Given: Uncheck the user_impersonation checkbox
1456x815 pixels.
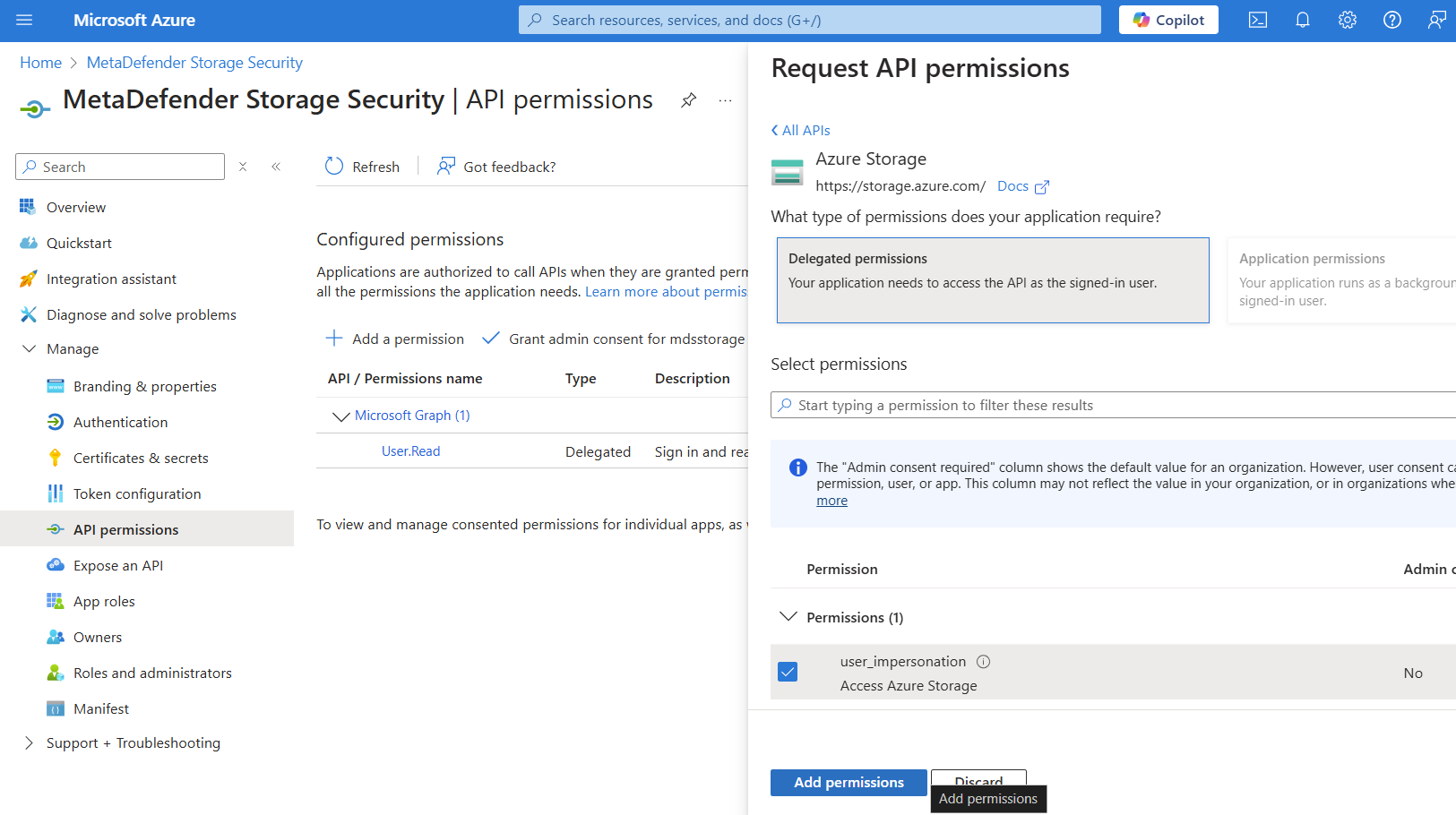Looking at the screenshot, I should coord(788,672).
